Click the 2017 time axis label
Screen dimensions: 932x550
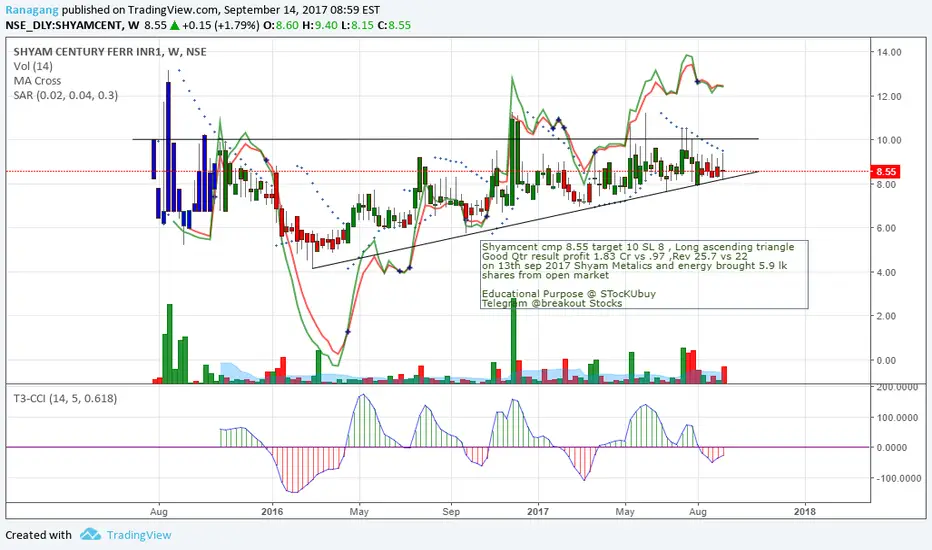click(538, 511)
